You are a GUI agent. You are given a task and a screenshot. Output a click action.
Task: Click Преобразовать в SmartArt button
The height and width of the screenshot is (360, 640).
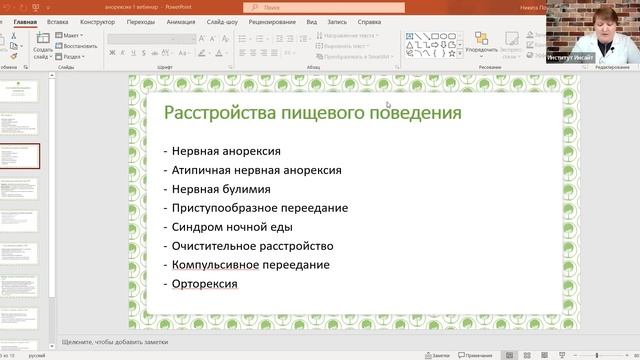(355, 57)
